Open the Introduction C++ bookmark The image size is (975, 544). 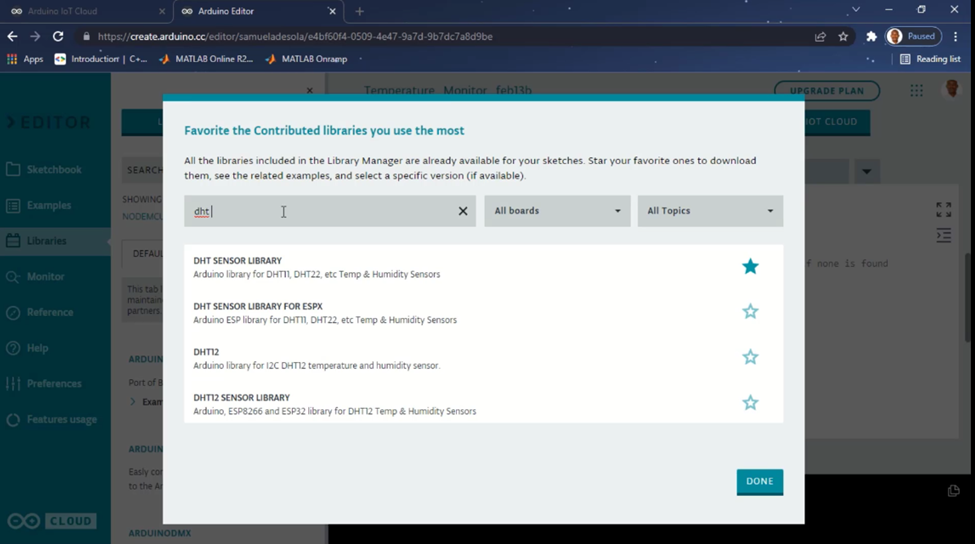(101, 59)
